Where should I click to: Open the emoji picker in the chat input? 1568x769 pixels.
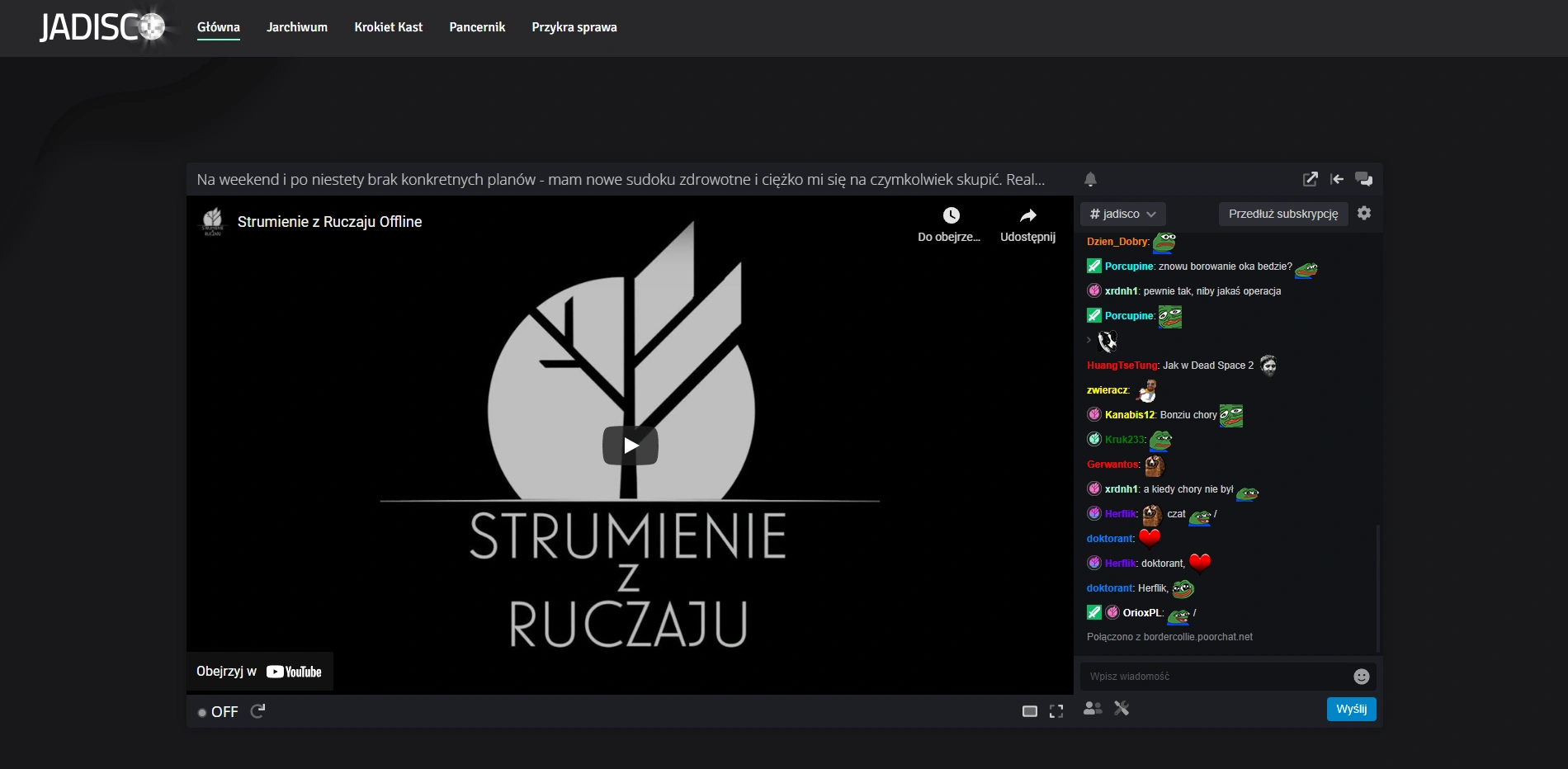1362,677
